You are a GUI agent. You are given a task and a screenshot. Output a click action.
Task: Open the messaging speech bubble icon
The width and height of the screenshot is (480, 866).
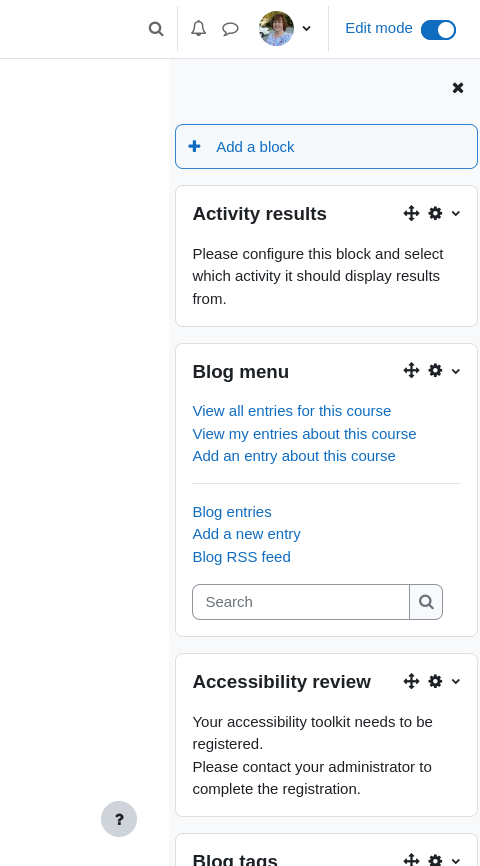pos(230,29)
